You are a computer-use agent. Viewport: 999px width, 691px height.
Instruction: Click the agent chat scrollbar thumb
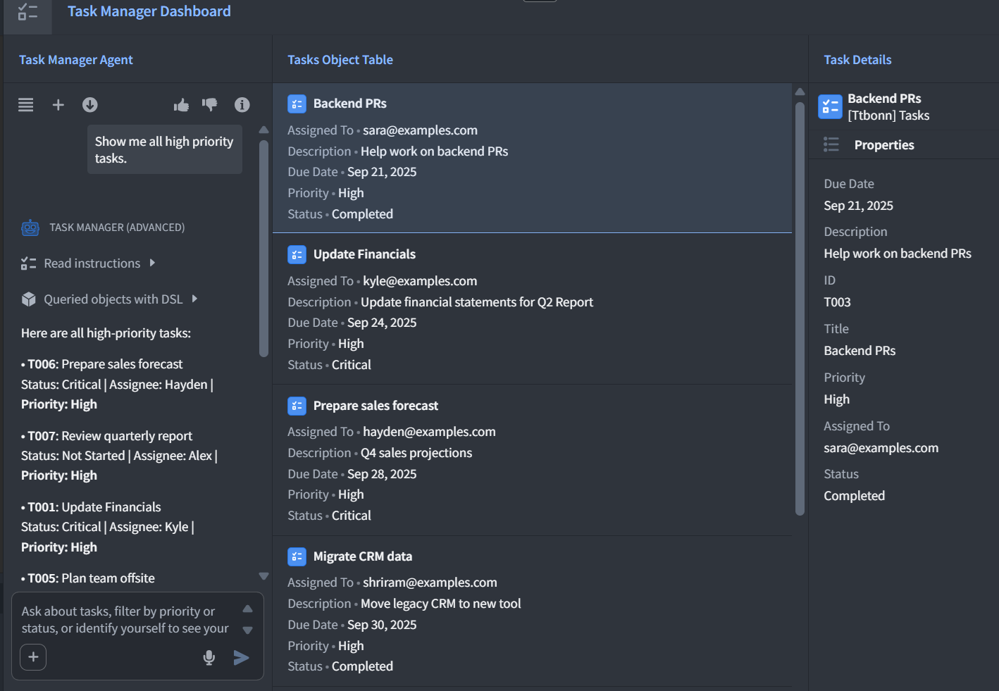coord(264,248)
